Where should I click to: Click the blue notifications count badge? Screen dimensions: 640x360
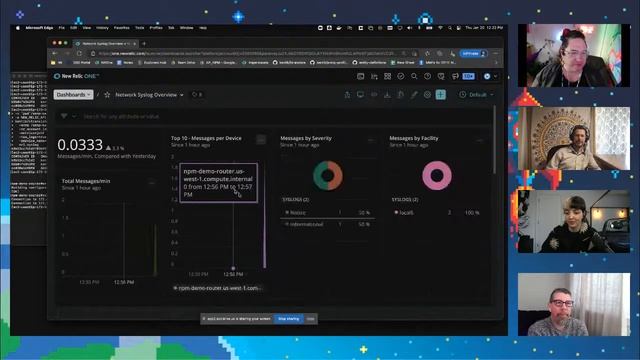[469, 76]
